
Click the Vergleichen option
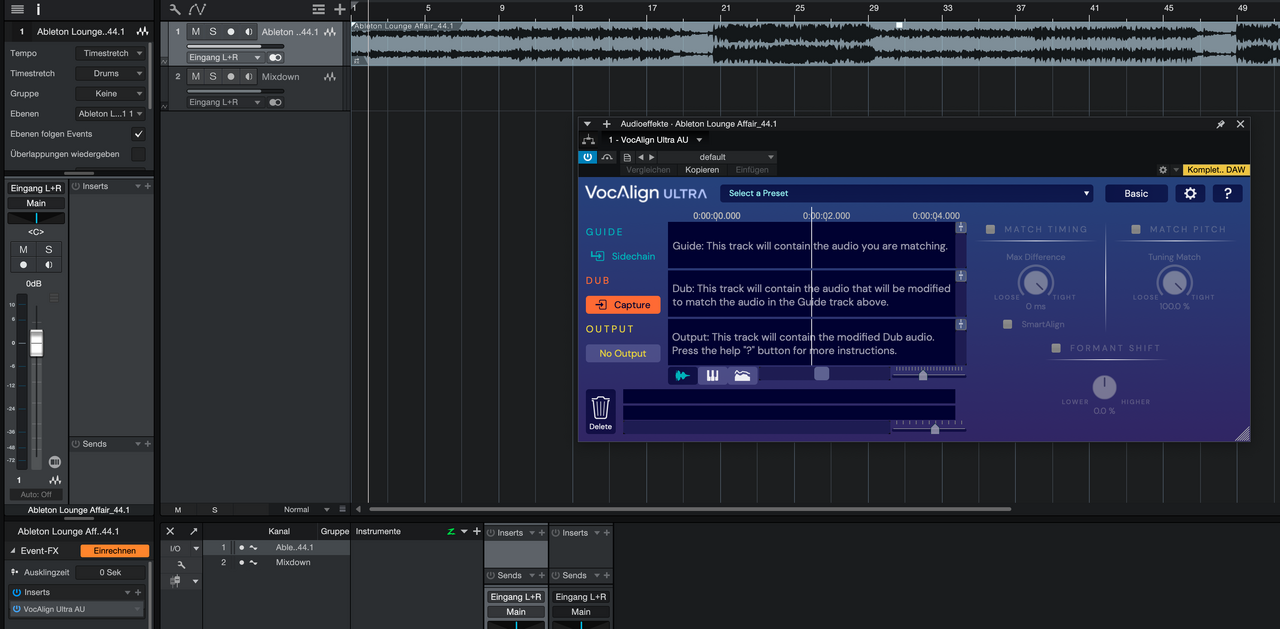648,170
